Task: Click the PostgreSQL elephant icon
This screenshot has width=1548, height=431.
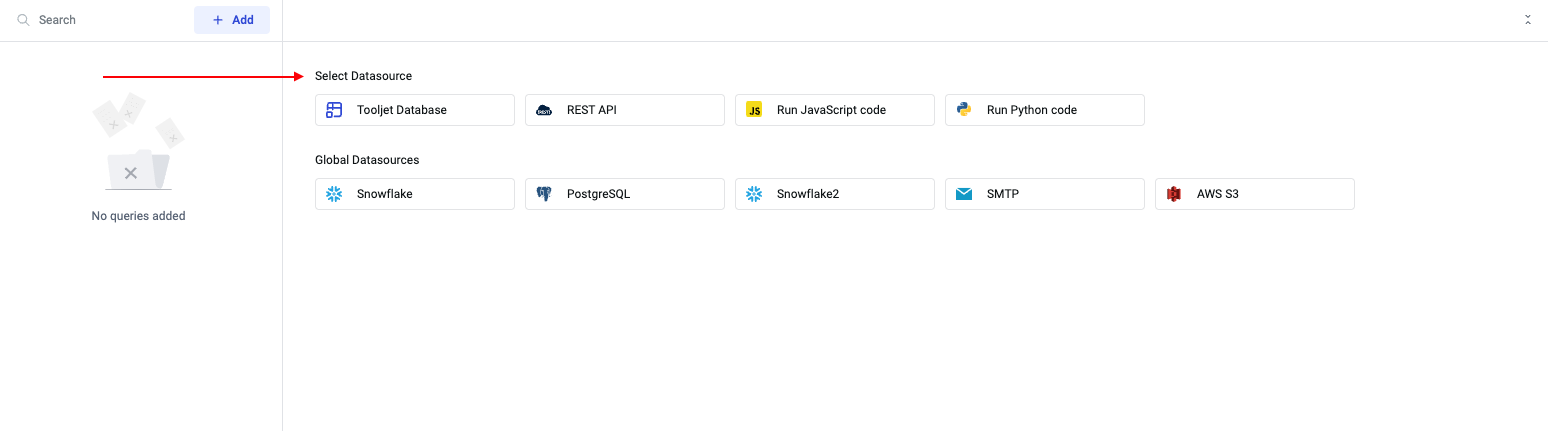Action: (x=544, y=194)
